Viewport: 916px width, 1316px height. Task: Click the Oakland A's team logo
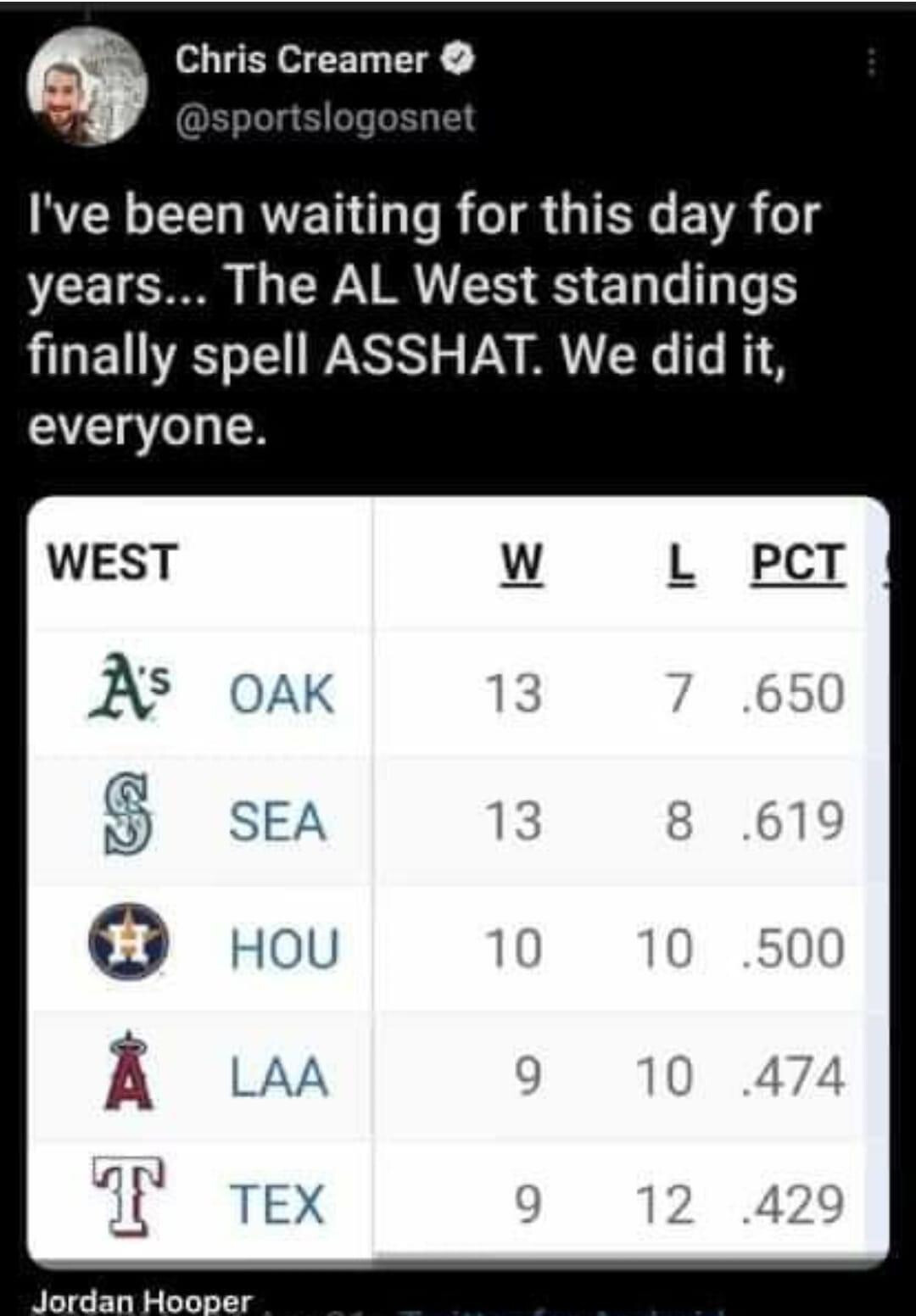pos(129,691)
